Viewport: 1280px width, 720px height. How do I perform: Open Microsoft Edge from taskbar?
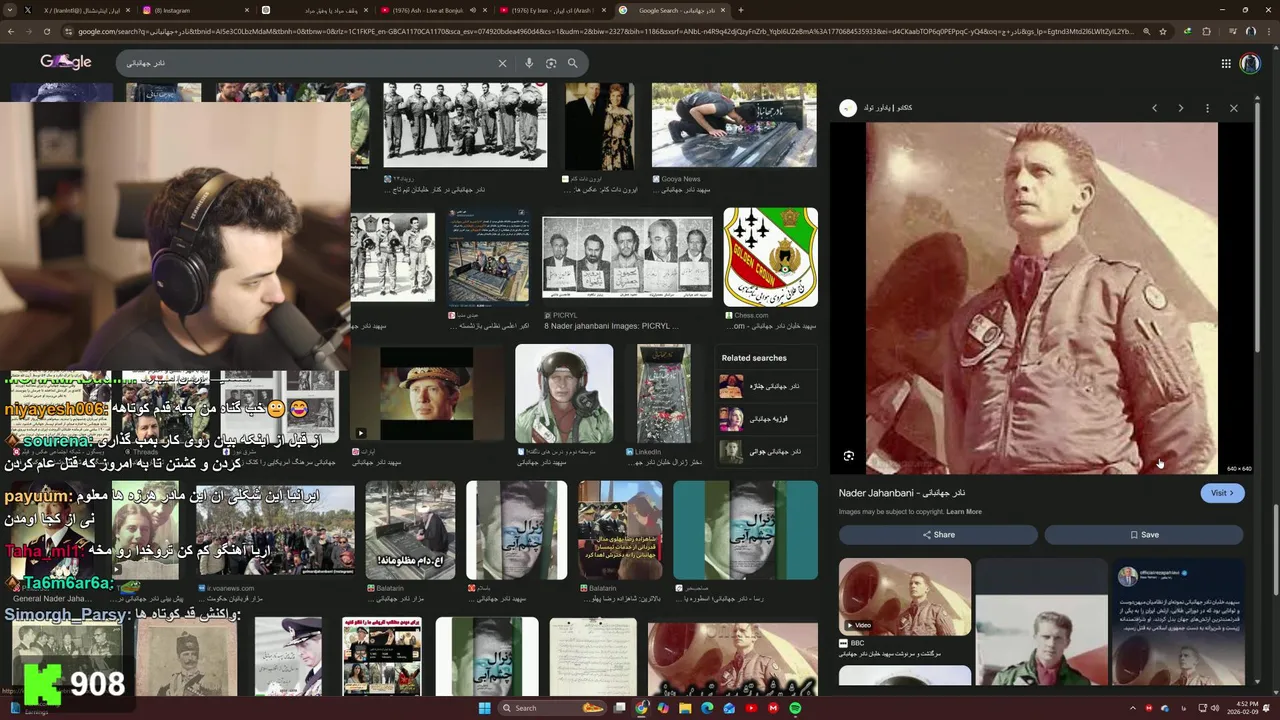(707, 708)
